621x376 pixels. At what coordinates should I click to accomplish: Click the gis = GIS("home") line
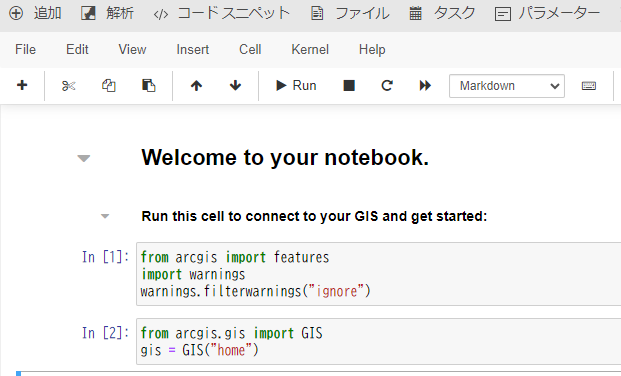point(199,350)
